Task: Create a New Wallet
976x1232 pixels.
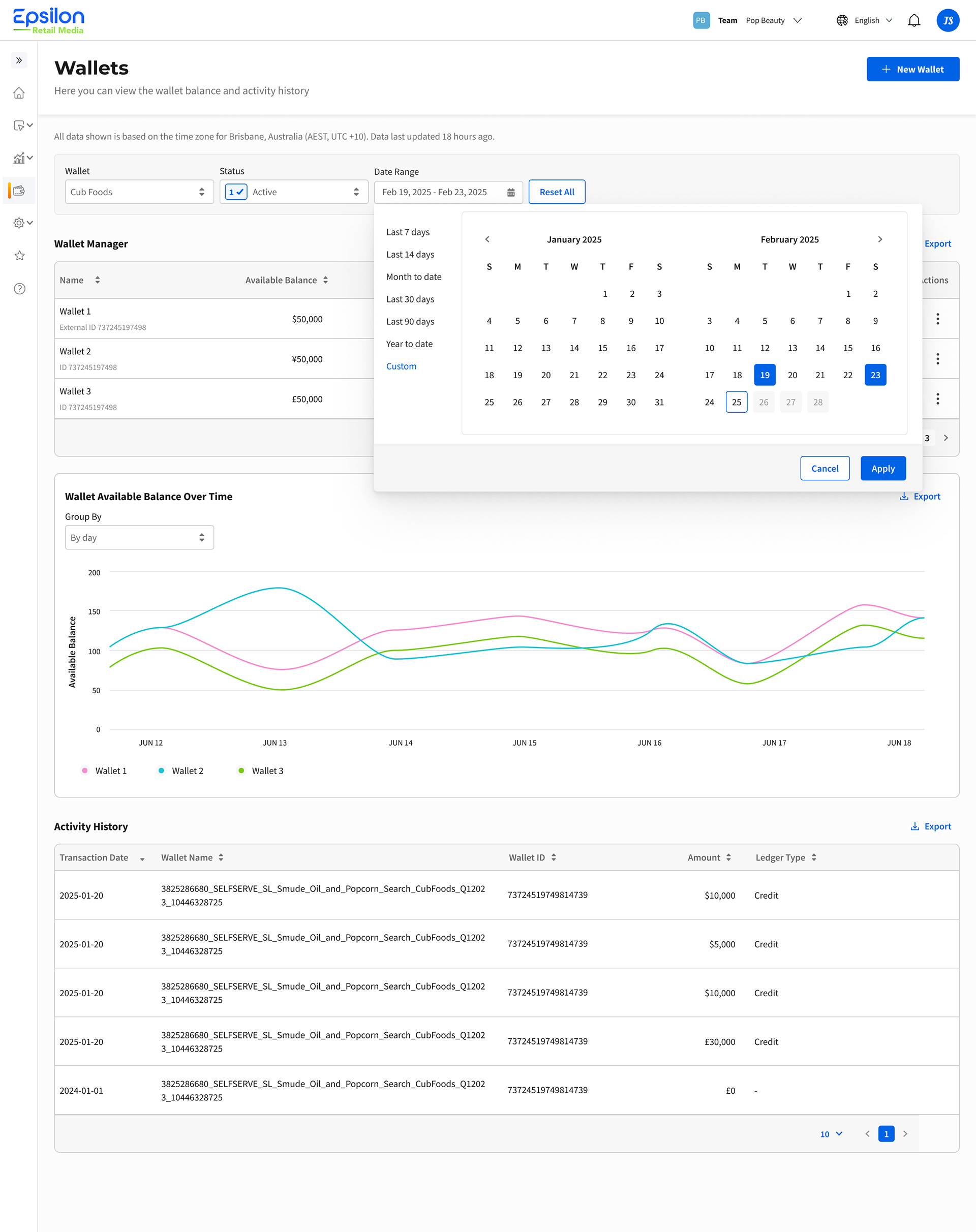Action: pyautogui.click(x=912, y=69)
